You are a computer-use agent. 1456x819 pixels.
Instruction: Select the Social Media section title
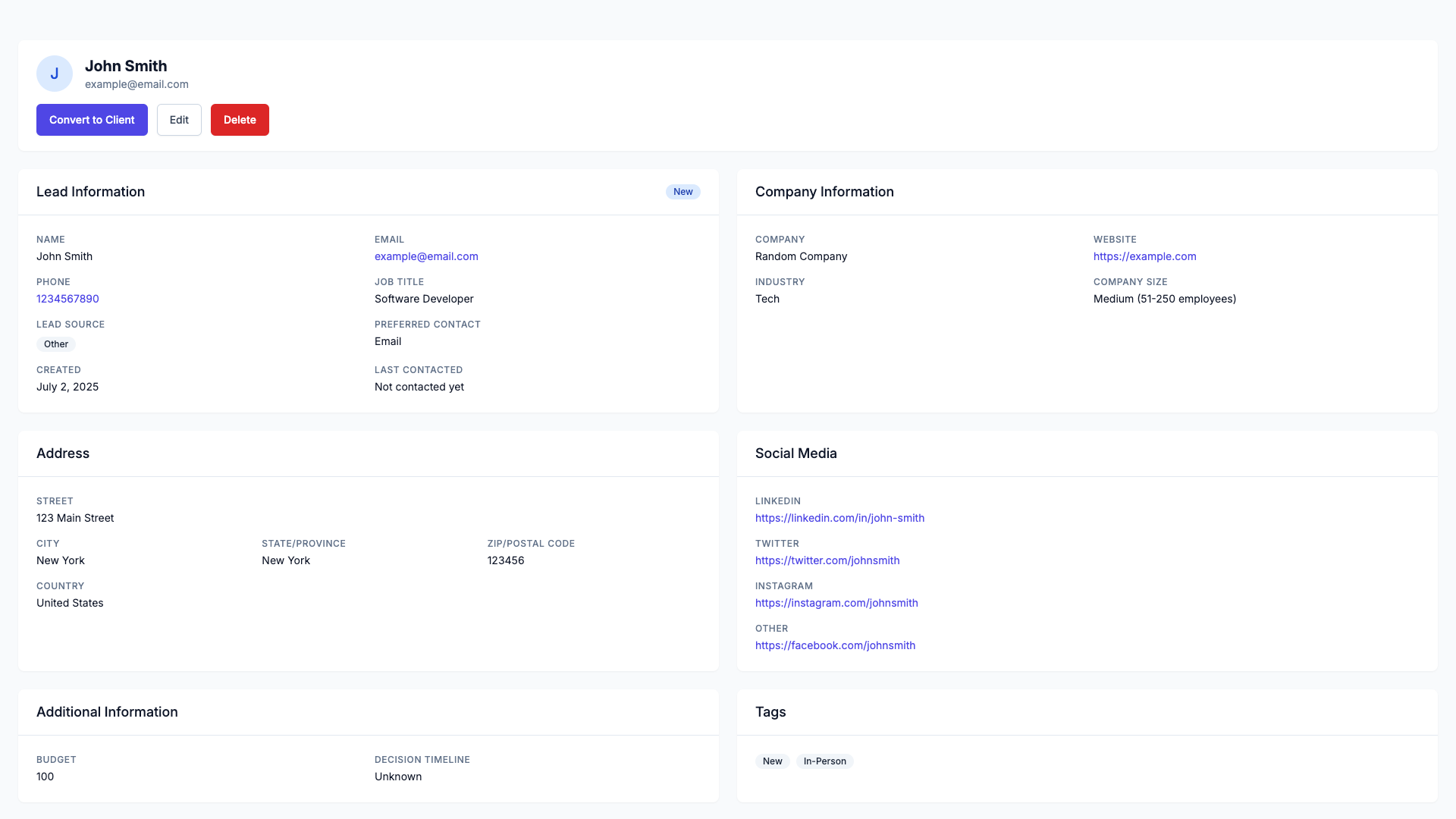pos(795,453)
